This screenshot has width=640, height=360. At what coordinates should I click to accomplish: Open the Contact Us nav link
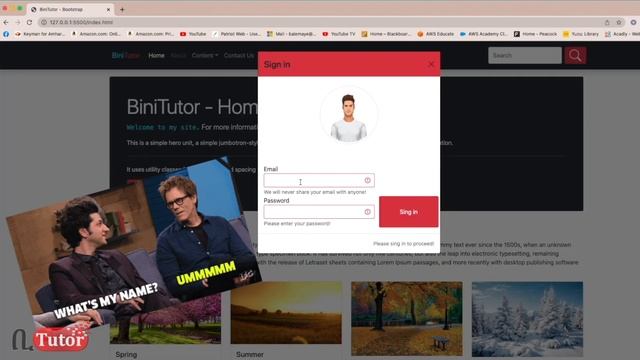point(239,56)
